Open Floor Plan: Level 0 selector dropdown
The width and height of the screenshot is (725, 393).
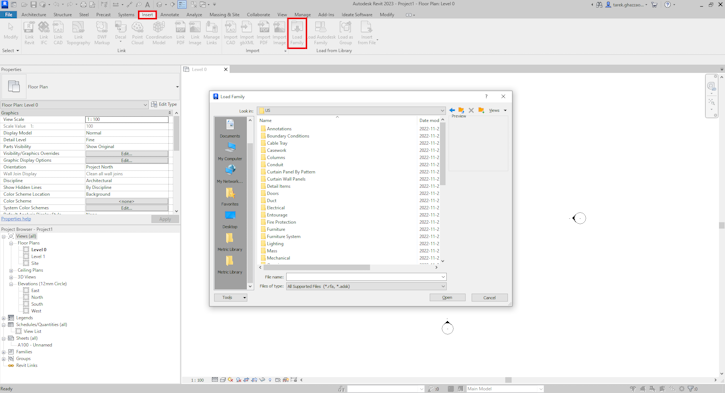[145, 105]
